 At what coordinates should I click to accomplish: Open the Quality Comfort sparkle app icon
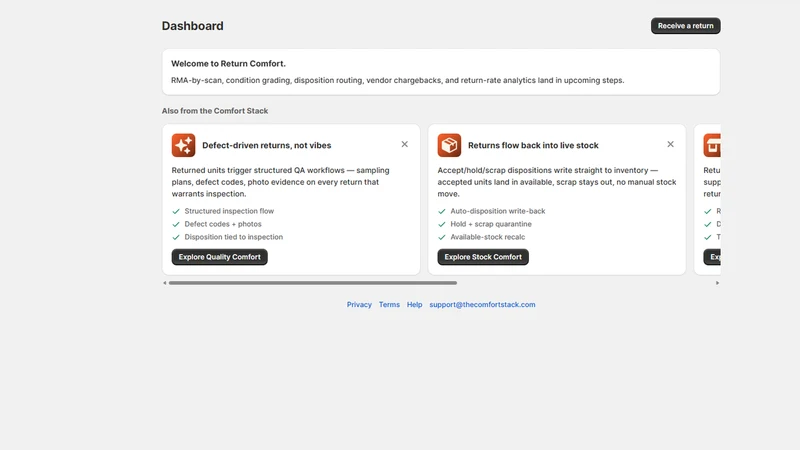[183, 145]
